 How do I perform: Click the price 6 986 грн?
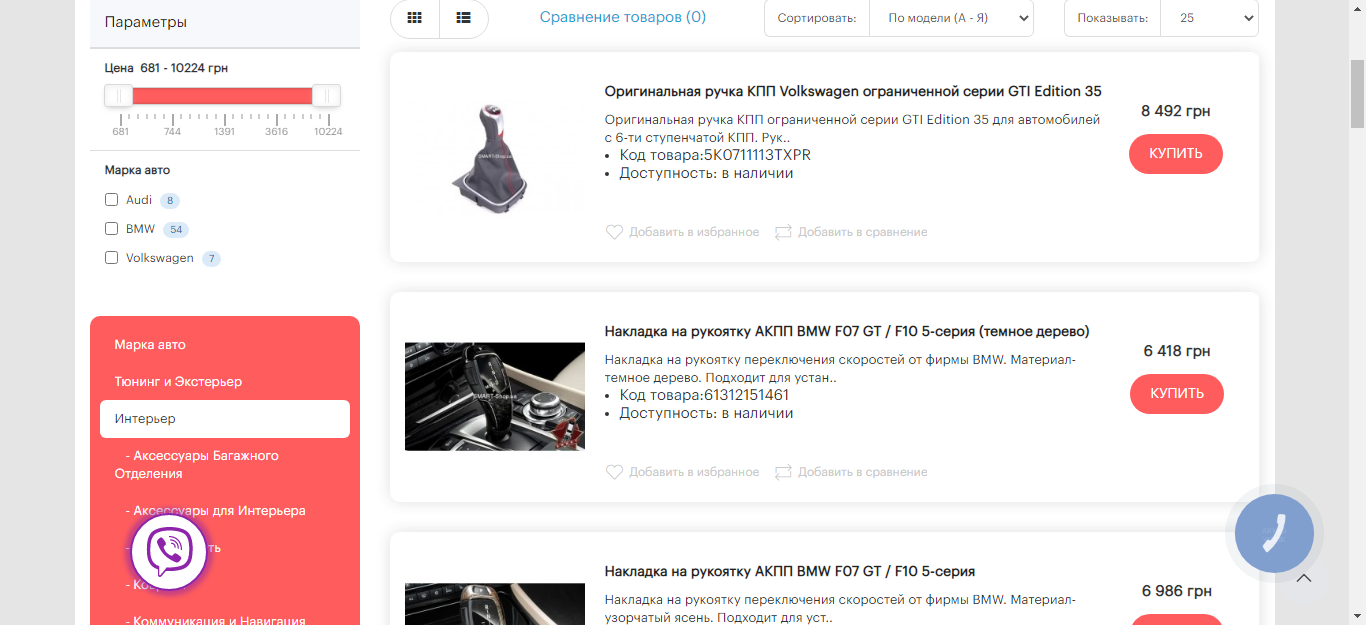(x=1177, y=591)
